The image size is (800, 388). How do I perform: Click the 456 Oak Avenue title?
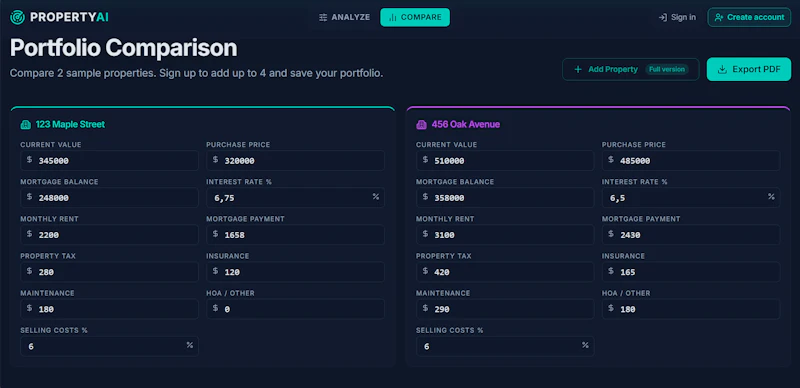[466, 125]
